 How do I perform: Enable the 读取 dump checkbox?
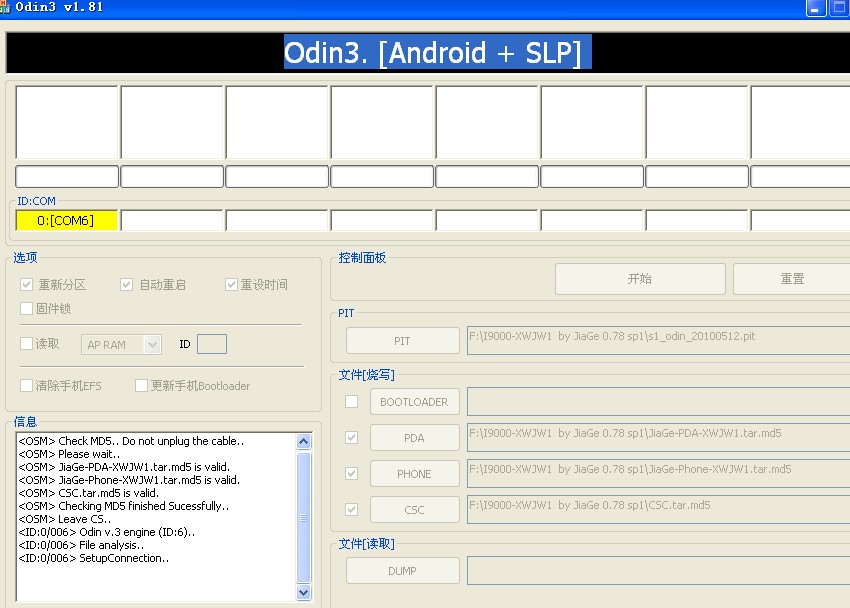(x=26, y=344)
